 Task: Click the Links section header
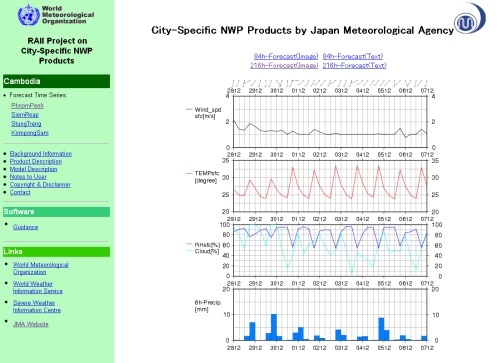coord(56,252)
